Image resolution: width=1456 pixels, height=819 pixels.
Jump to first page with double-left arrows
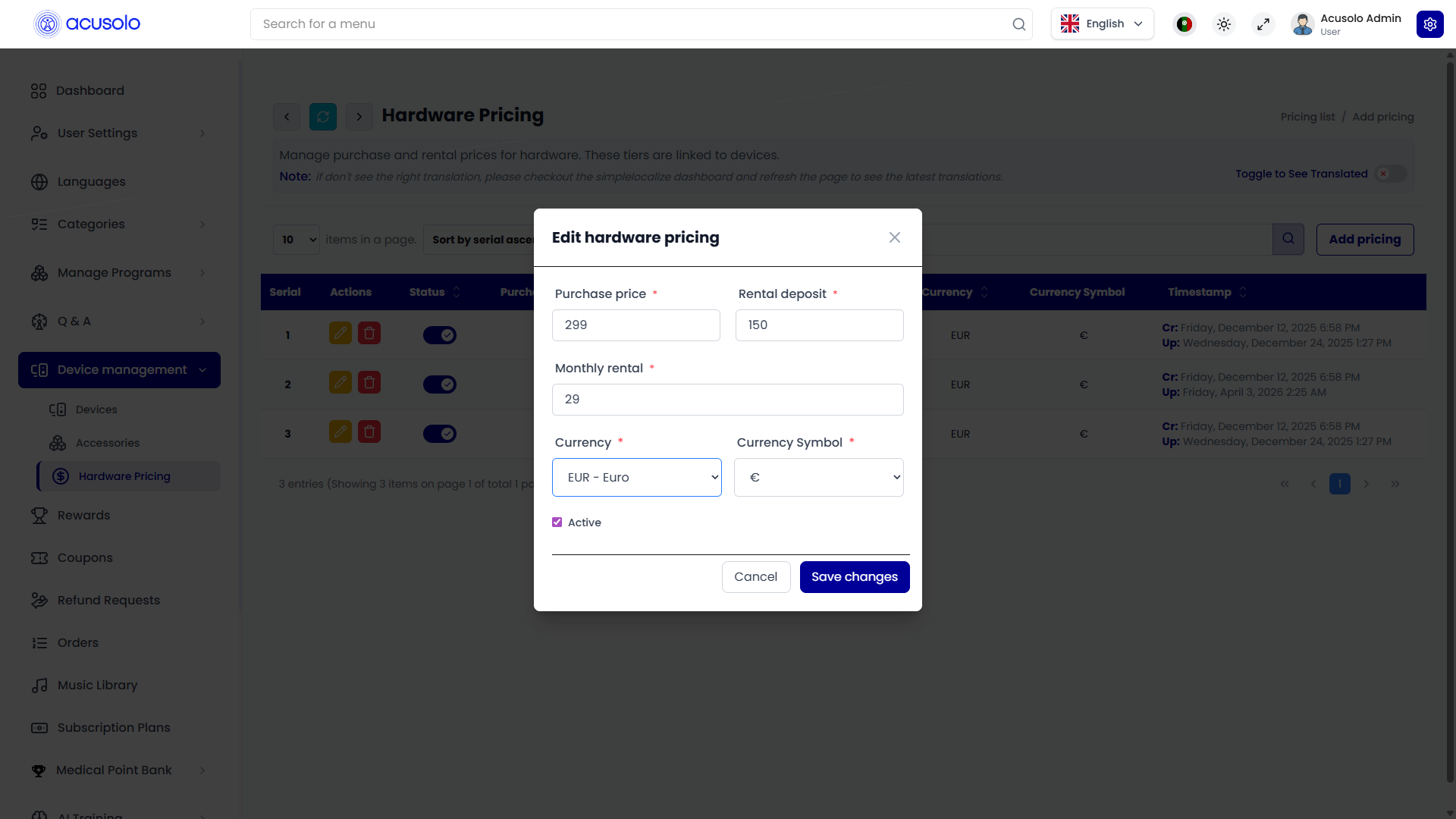(x=1285, y=484)
